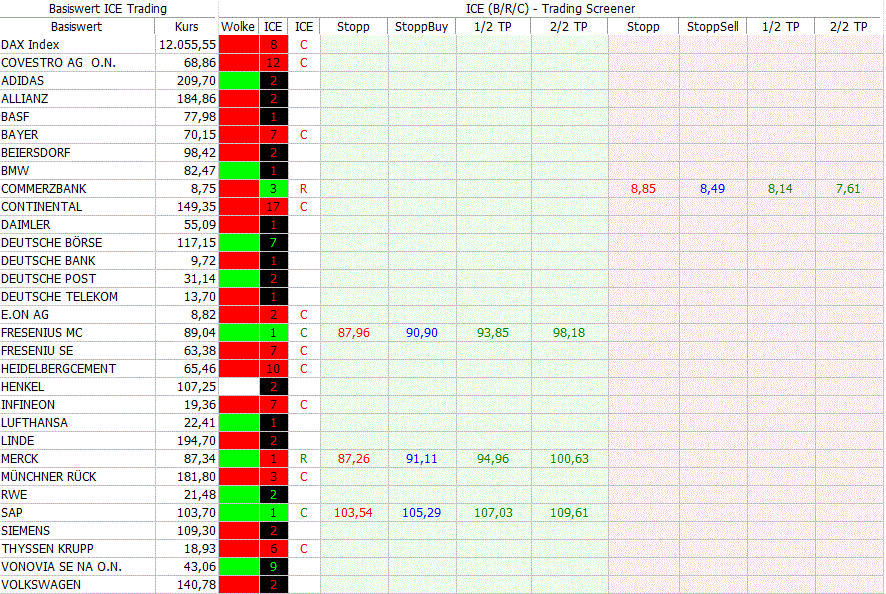Click Merck green R signal cell
This screenshot has height=594, width=886.
coord(304,459)
